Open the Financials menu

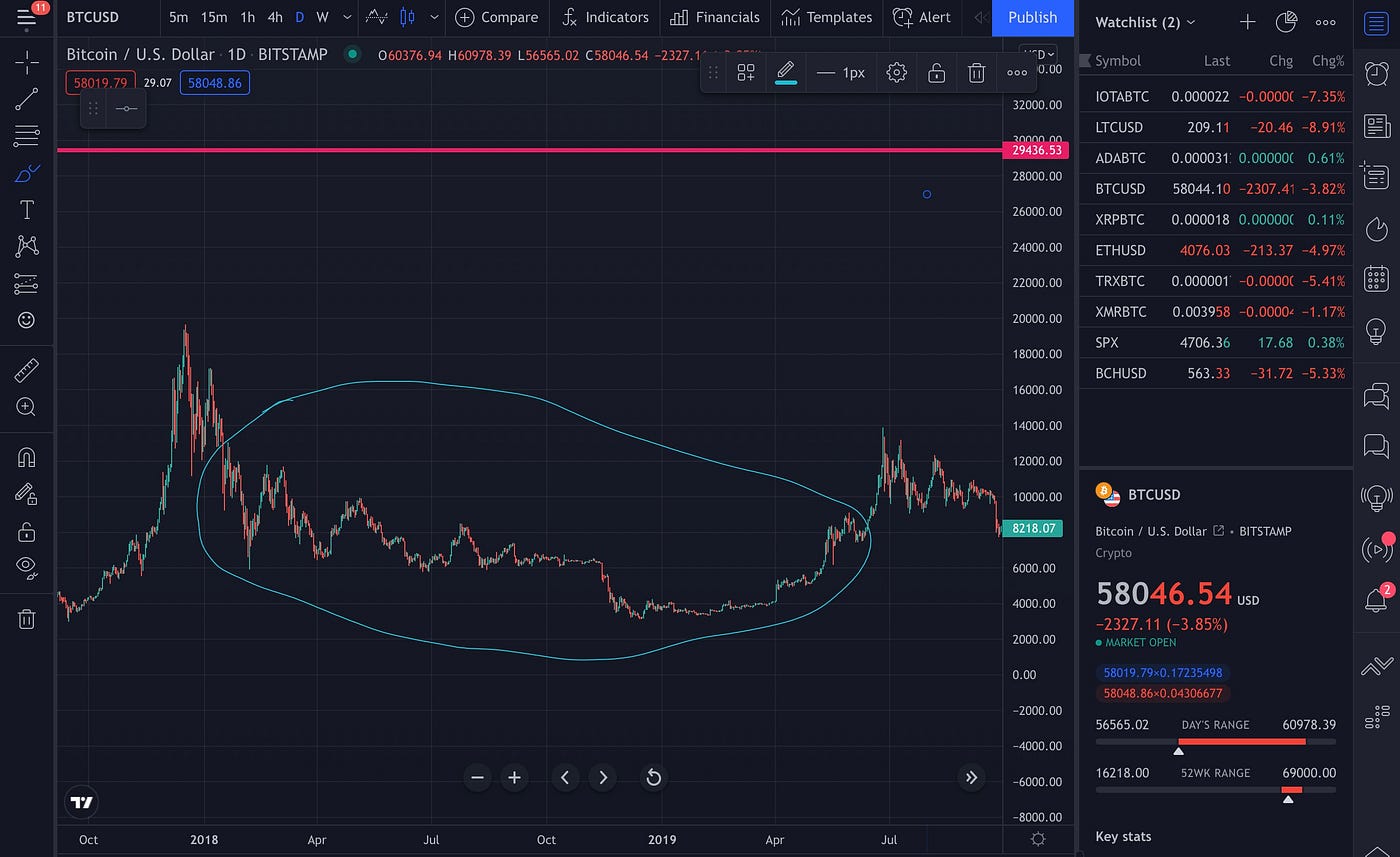(715, 17)
